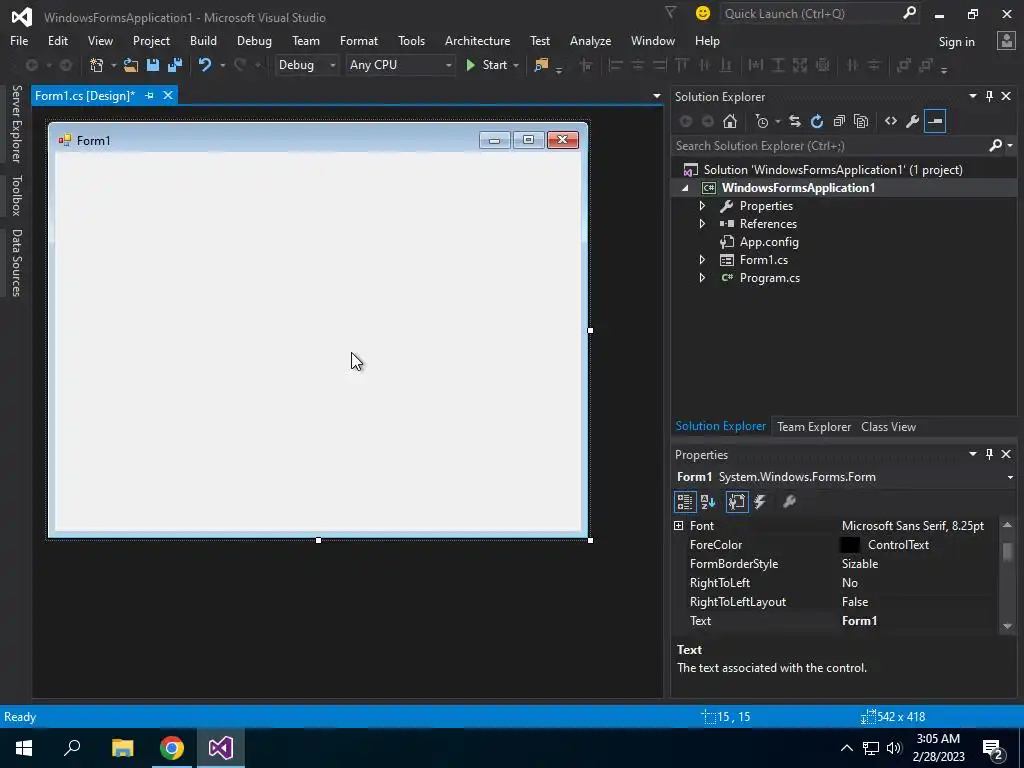The width and height of the screenshot is (1024, 768).
Task: Save the current file with the Save icon
Action: 153,65
